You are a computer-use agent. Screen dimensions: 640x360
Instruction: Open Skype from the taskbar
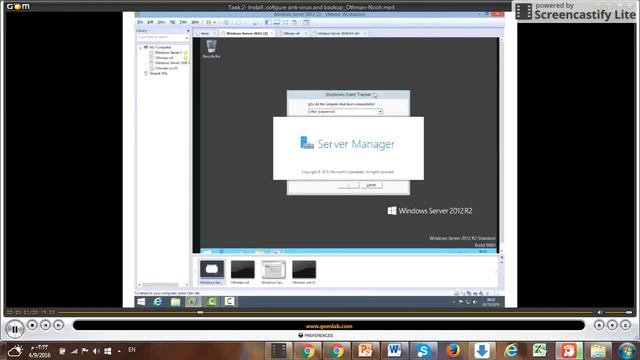[423, 351]
